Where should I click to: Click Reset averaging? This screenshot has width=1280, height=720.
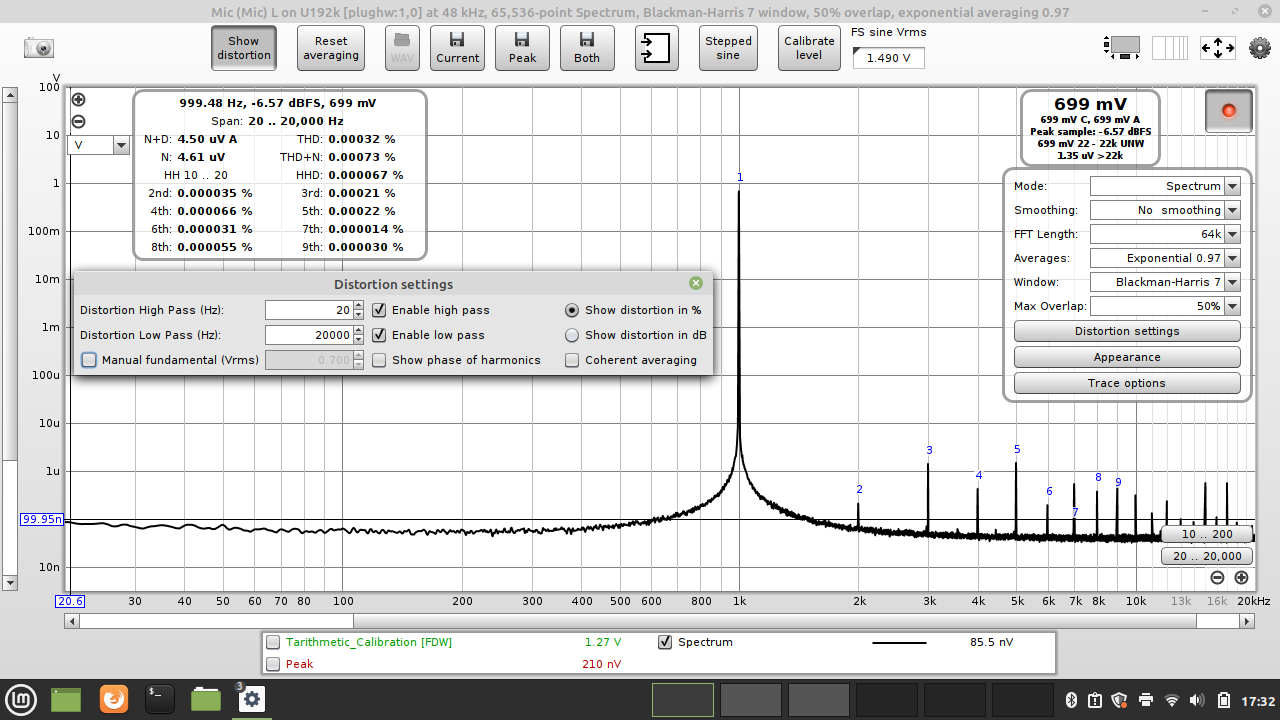pyautogui.click(x=331, y=48)
